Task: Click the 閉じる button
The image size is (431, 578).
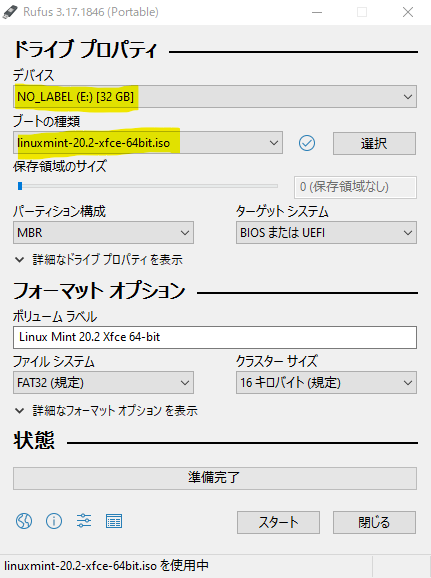Action: [x=374, y=522]
